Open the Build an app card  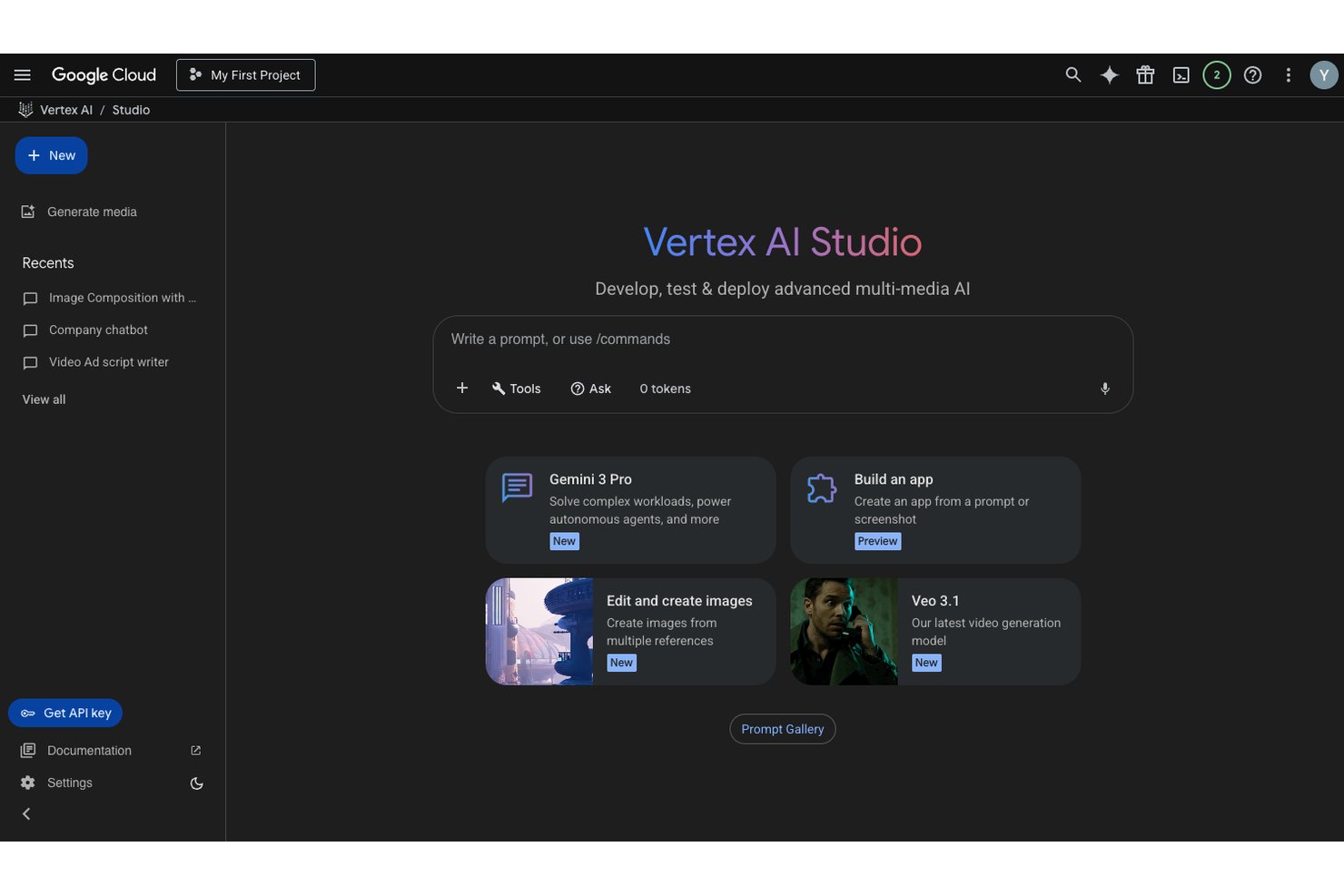935,510
